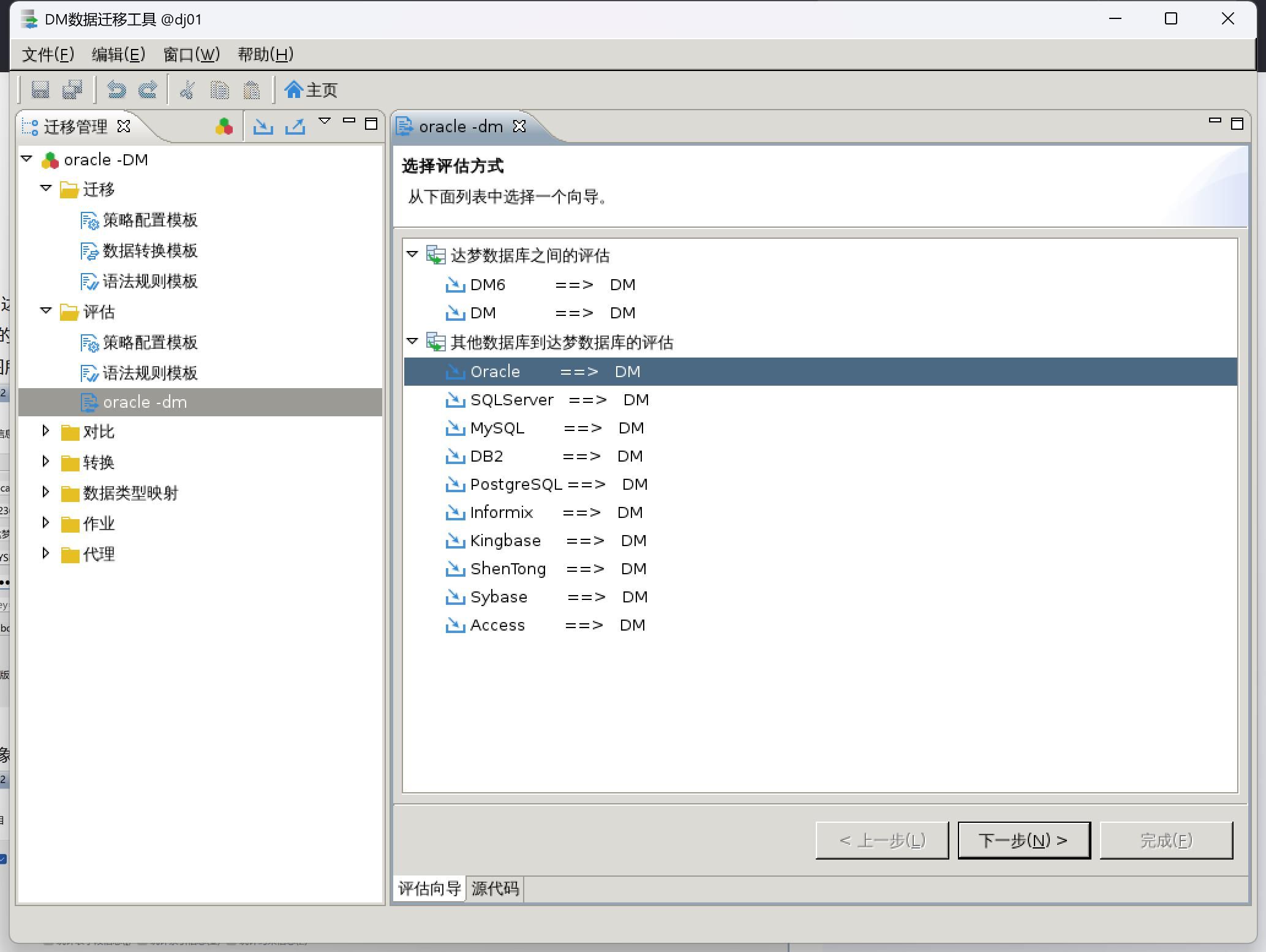Collapse 达梦数据库之间的评估 group
Screen dimensions: 1266x952
tap(412, 254)
